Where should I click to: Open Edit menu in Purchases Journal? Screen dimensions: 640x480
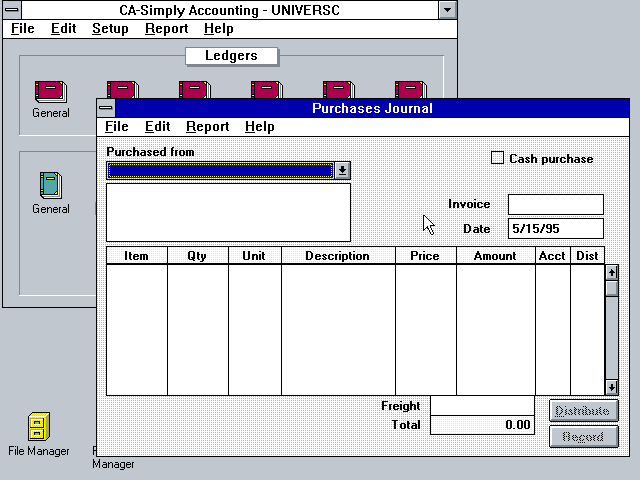(x=158, y=127)
